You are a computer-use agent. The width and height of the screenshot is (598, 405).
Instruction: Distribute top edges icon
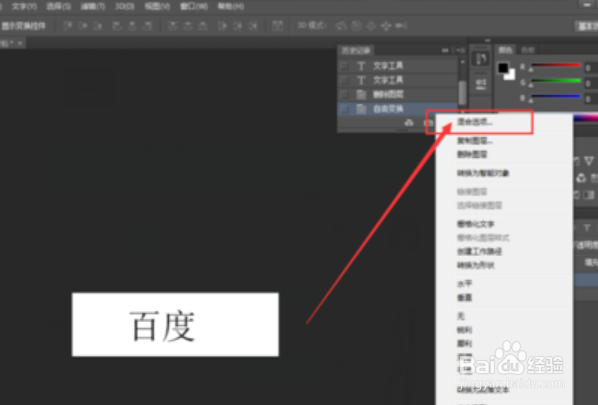[173, 26]
